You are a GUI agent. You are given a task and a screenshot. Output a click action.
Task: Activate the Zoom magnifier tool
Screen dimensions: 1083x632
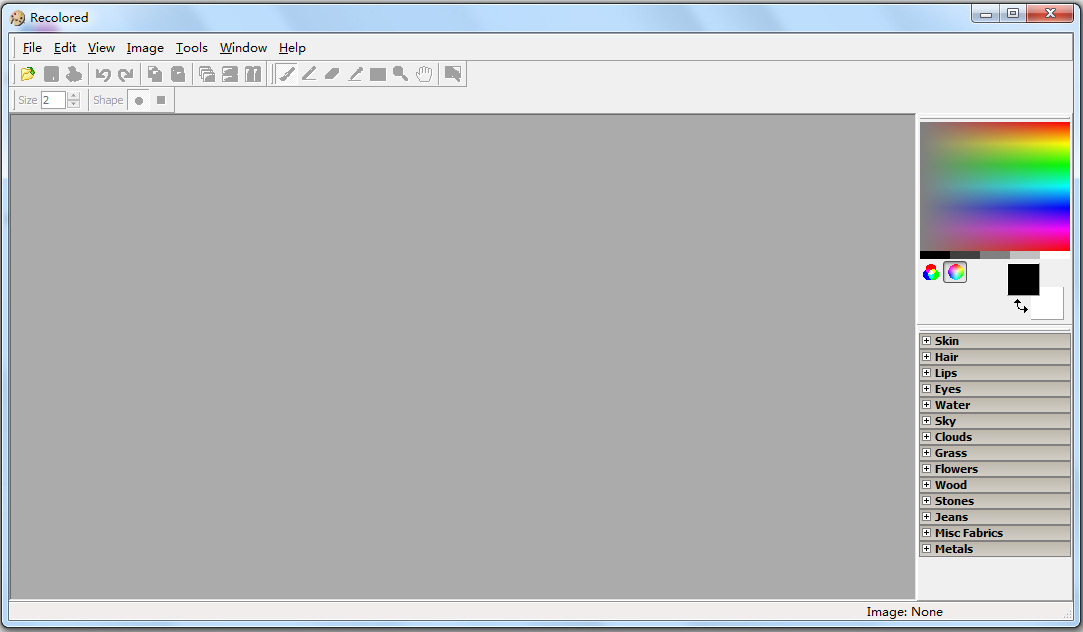point(400,73)
